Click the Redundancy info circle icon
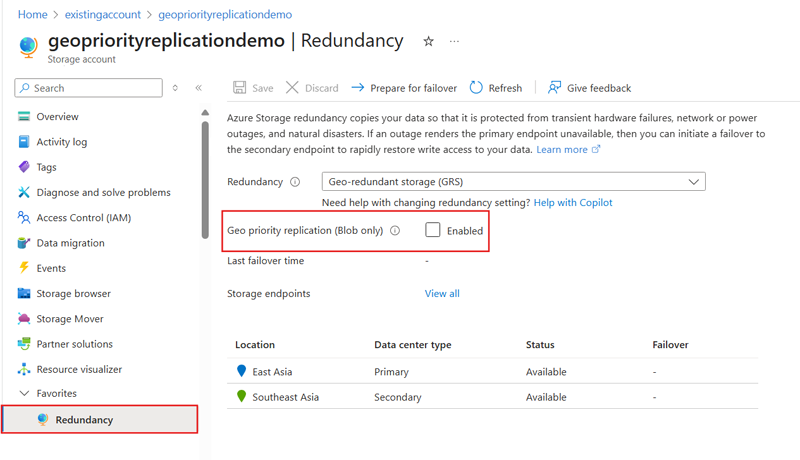 295,182
